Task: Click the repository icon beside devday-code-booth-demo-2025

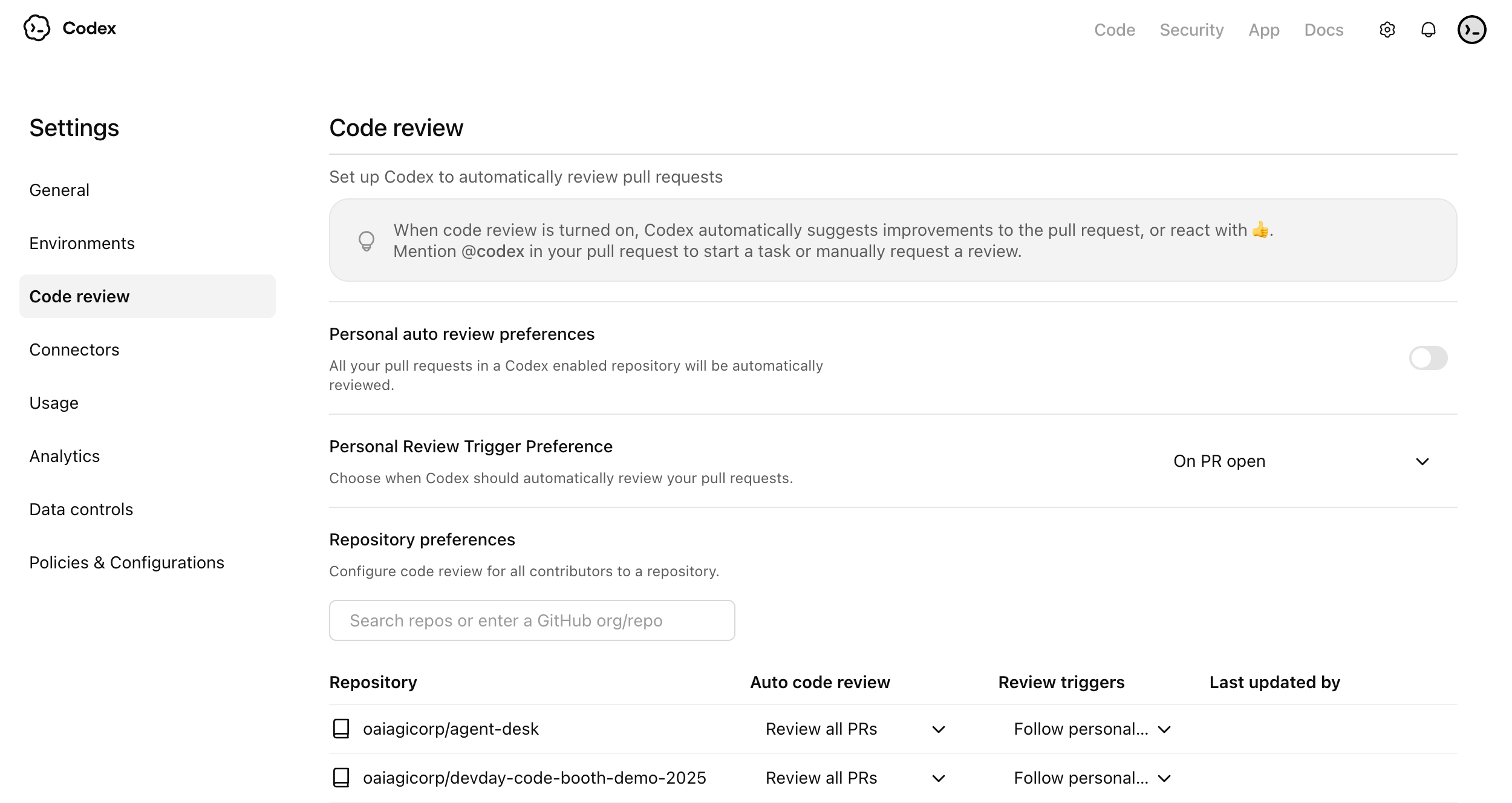Action: click(x=341, y=778)
